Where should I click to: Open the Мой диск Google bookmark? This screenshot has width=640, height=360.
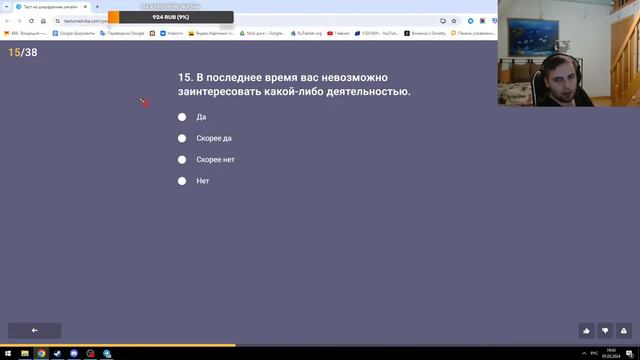pyautogui.click(x=262, y=33)
